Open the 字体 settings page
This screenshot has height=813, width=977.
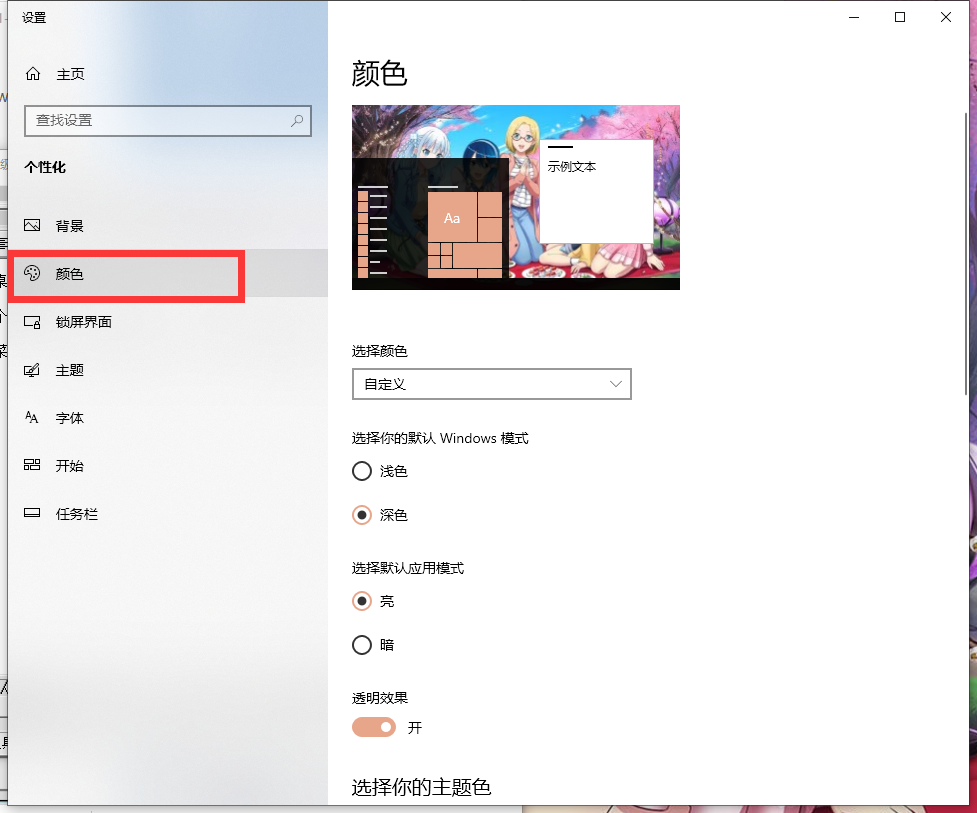(168, 417)
